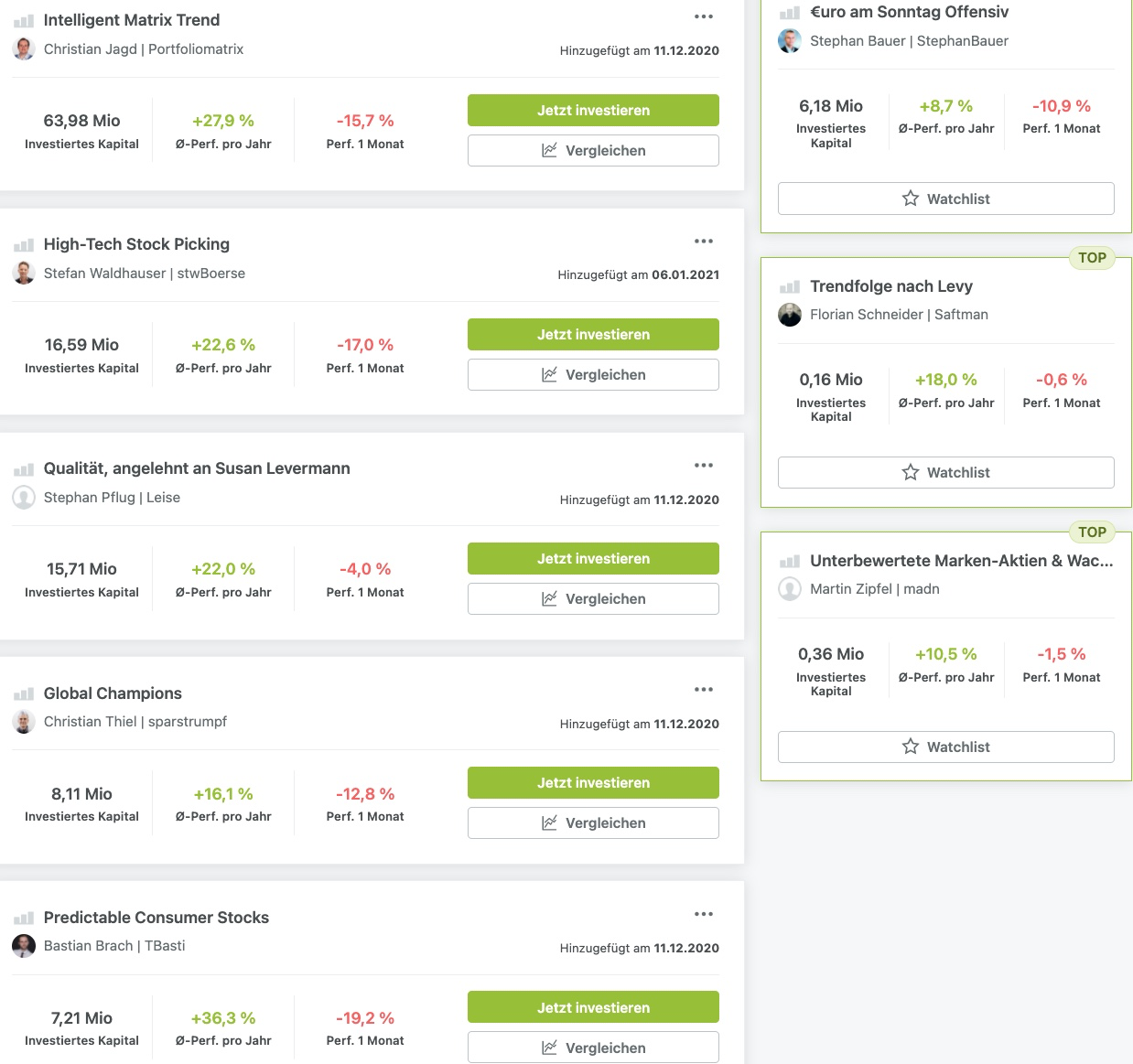Screen dimensions: 1133x1064
Task: Open Predictable Consumer Stocks wikifolio title
Action: pyautogui.click(x=156, y=918)
